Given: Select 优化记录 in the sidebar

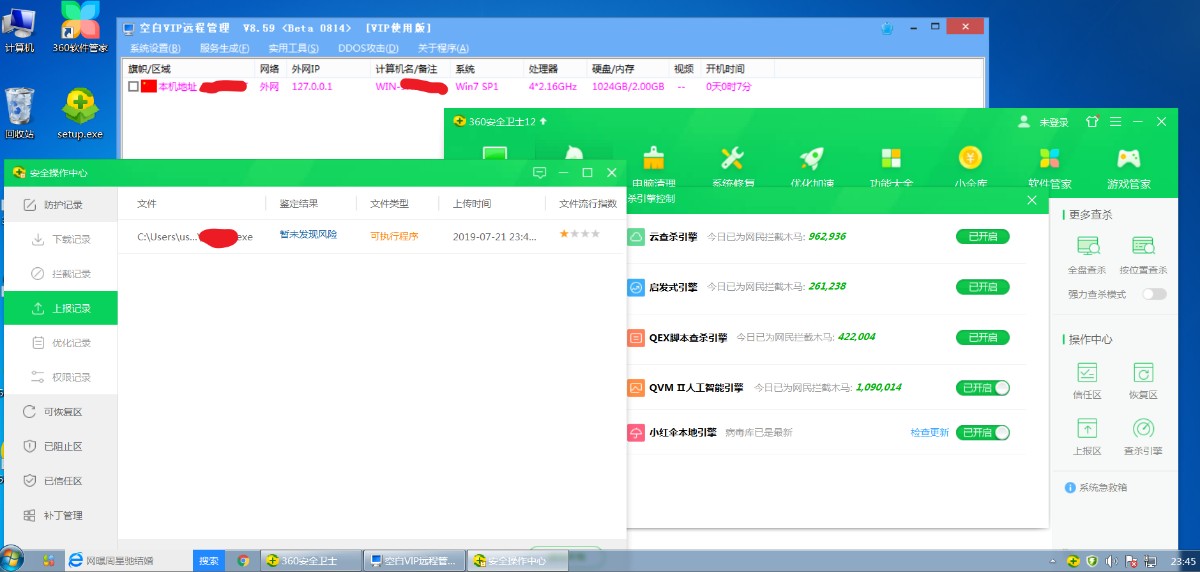Looking at the screenshot, I should (x=60, y=343).
